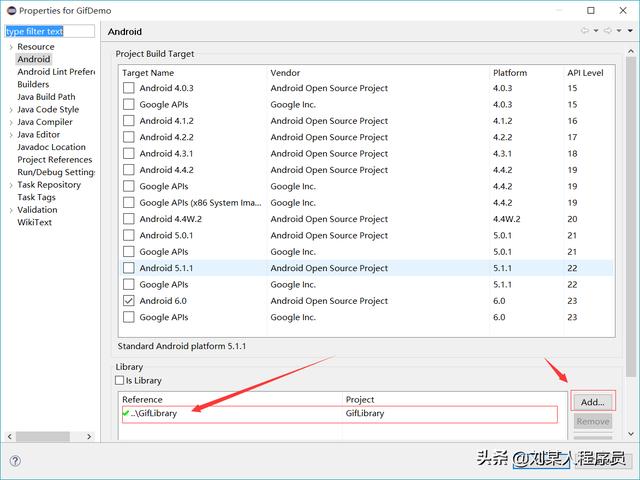Screen dimensions: 640x480
Task: Check the Android 4.2.2 target checkbox
Action: (129, 137)
